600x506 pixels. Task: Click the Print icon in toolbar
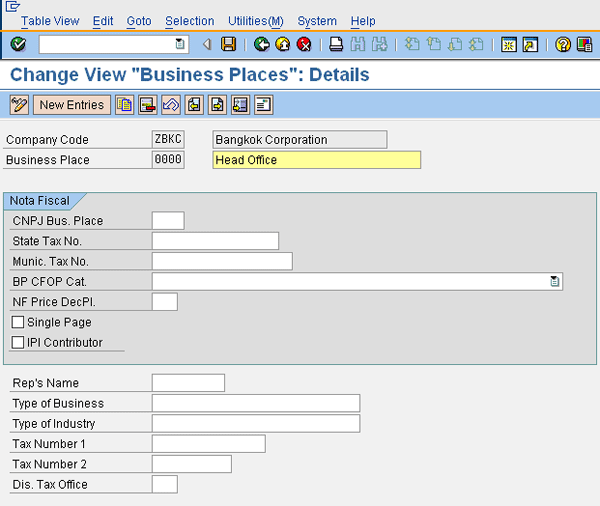(337, 44)
